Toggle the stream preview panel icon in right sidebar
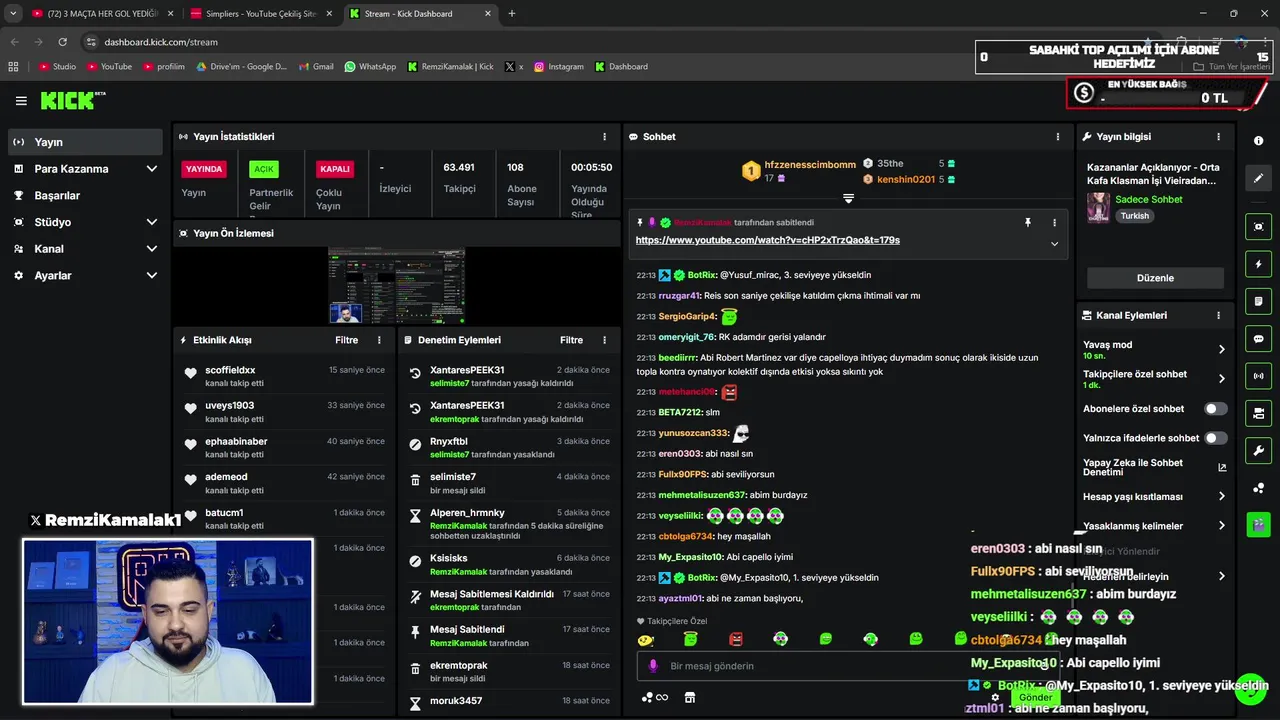 pyautogui.click(x=1259, y=227)
